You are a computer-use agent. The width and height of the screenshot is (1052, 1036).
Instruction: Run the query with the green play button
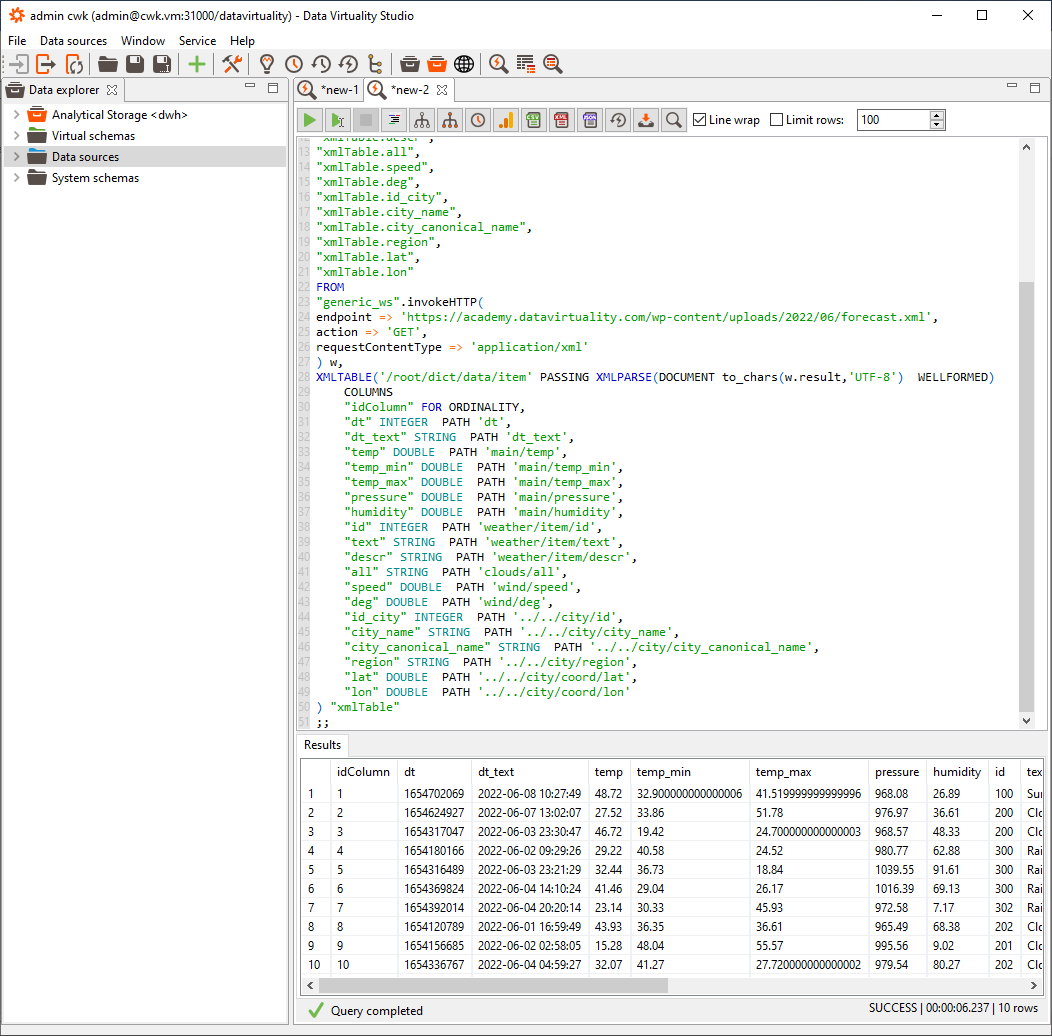click(x=311, y=120)
